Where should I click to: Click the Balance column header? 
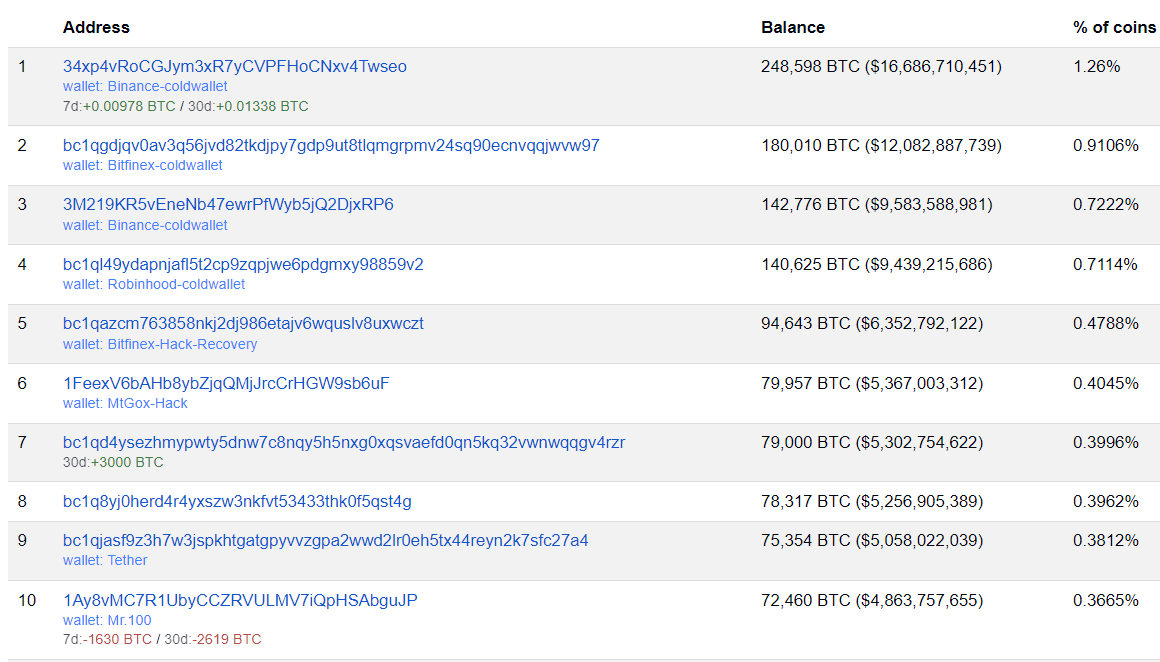click(792, 27)
